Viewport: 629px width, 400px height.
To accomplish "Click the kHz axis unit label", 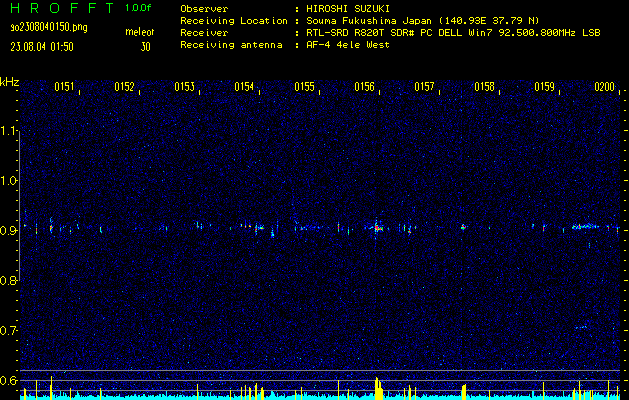I will click(x=9, y=81).
